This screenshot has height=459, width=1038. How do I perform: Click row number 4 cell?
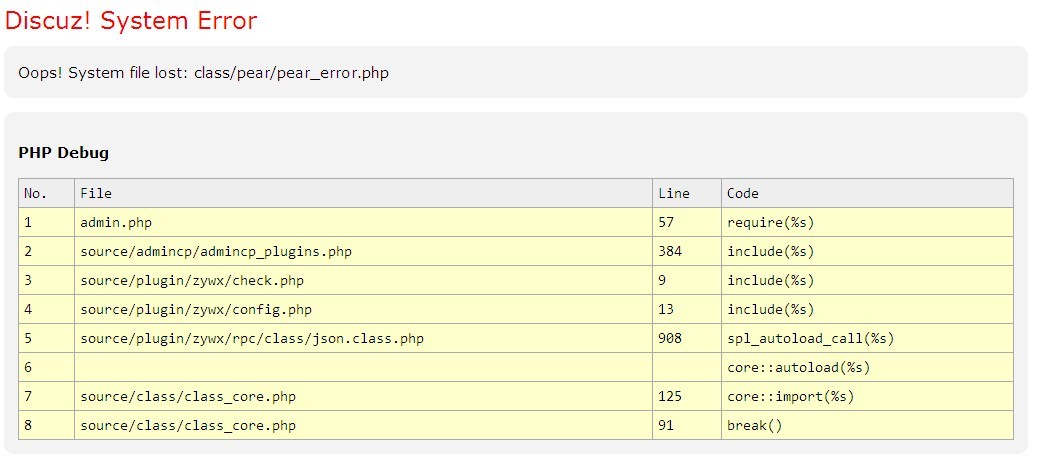click(46, 309)
